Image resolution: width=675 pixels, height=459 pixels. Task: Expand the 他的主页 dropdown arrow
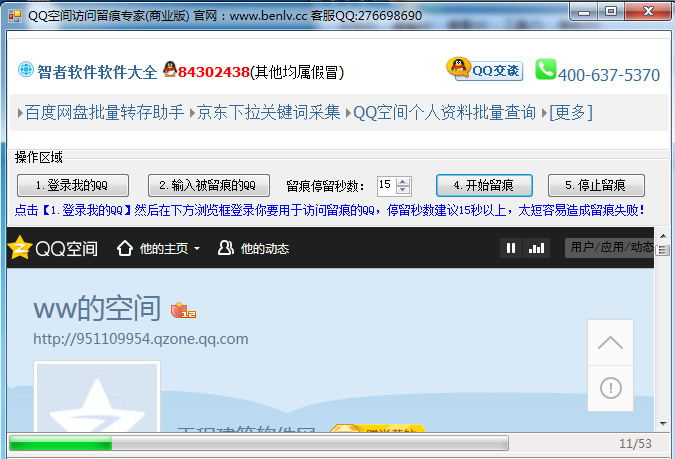pos(197,248)
